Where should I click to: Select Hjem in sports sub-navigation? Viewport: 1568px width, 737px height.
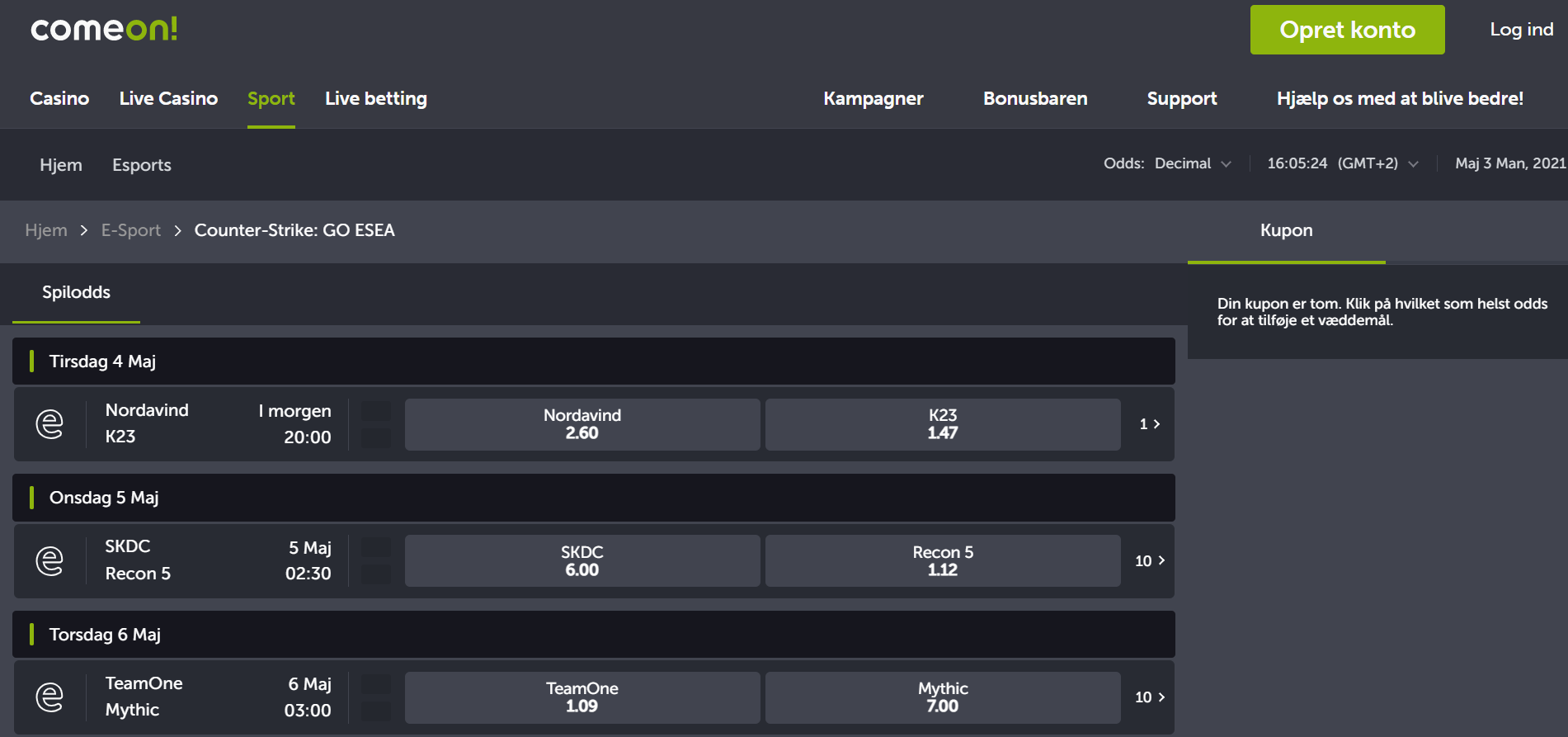click(x=61, y=165)
